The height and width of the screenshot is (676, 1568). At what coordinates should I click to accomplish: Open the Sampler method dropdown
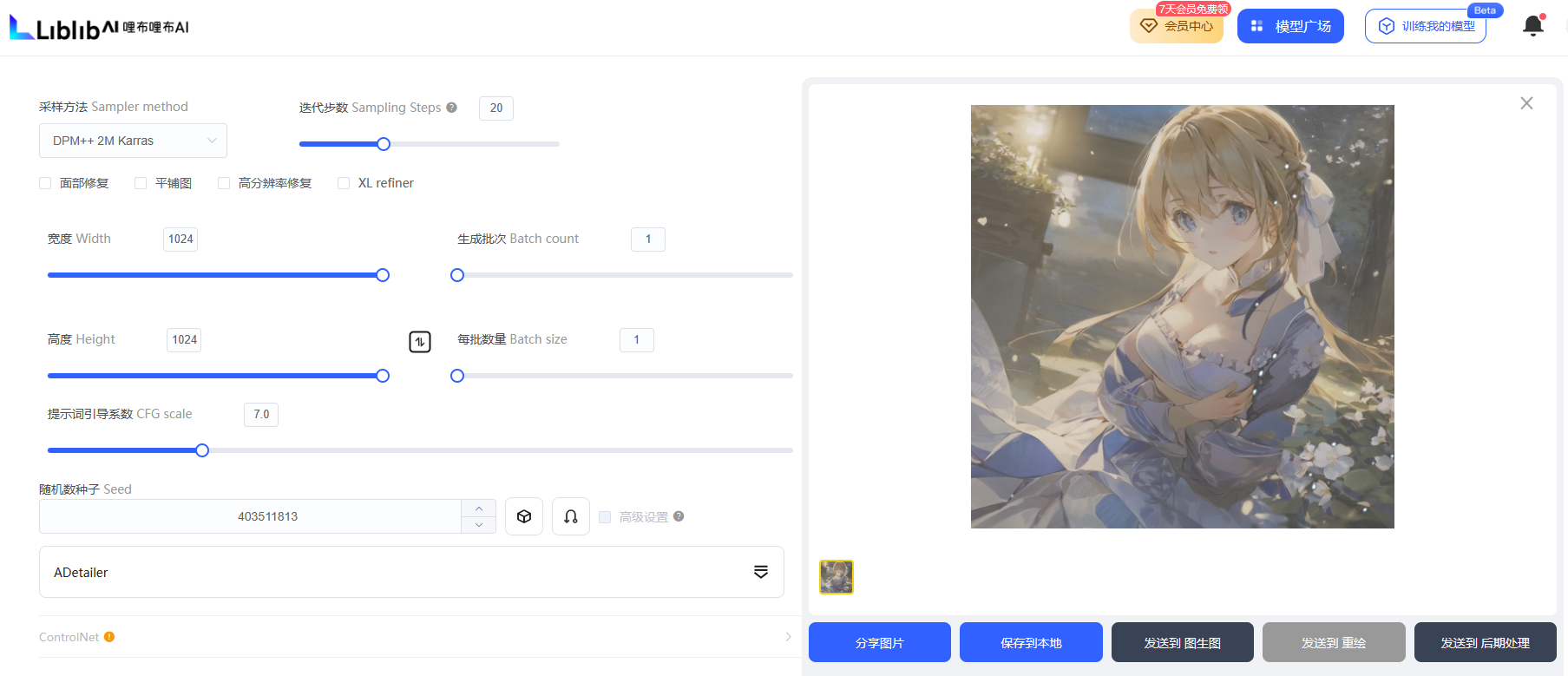pos(133,141)
